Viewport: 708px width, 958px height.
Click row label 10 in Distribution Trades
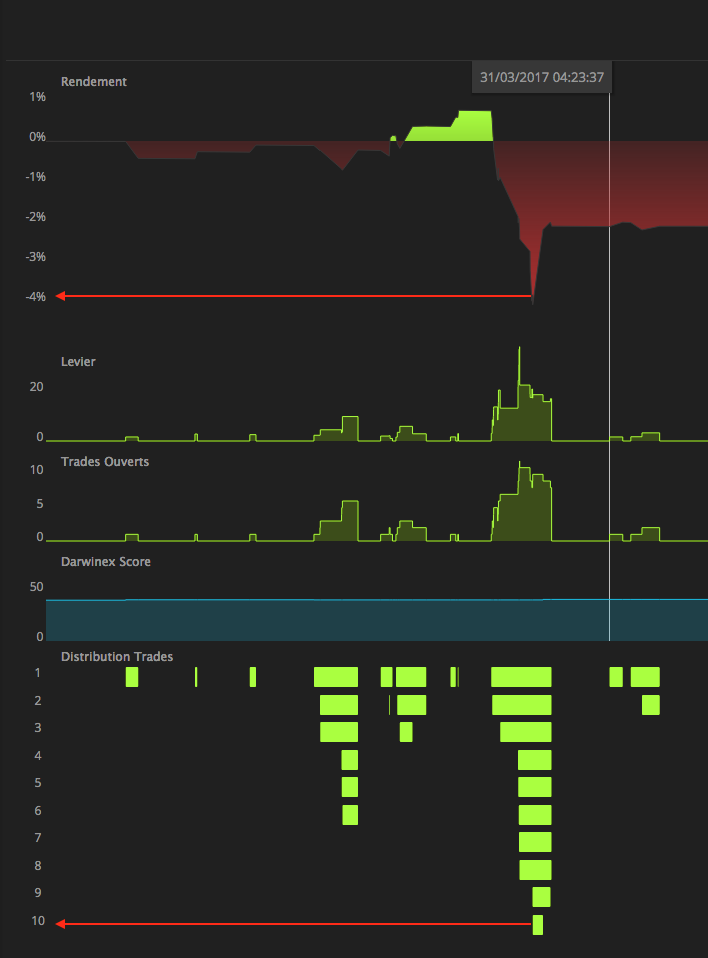(x=38, y=921)
